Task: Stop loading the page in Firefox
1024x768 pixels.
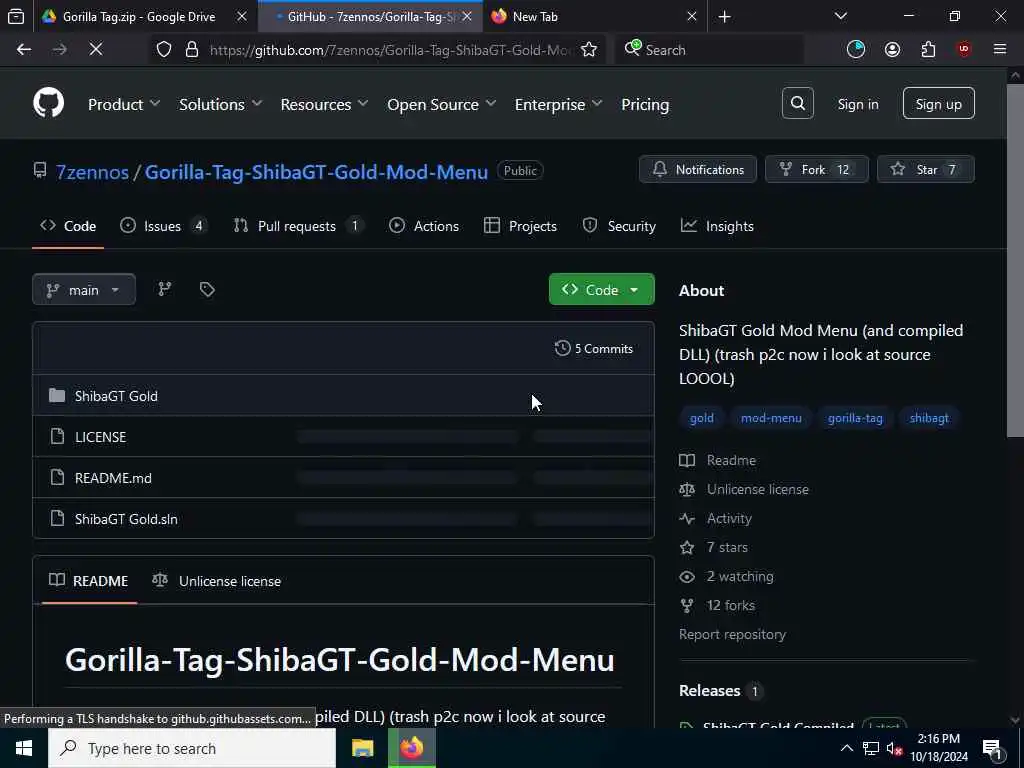Action: point(96,50)
